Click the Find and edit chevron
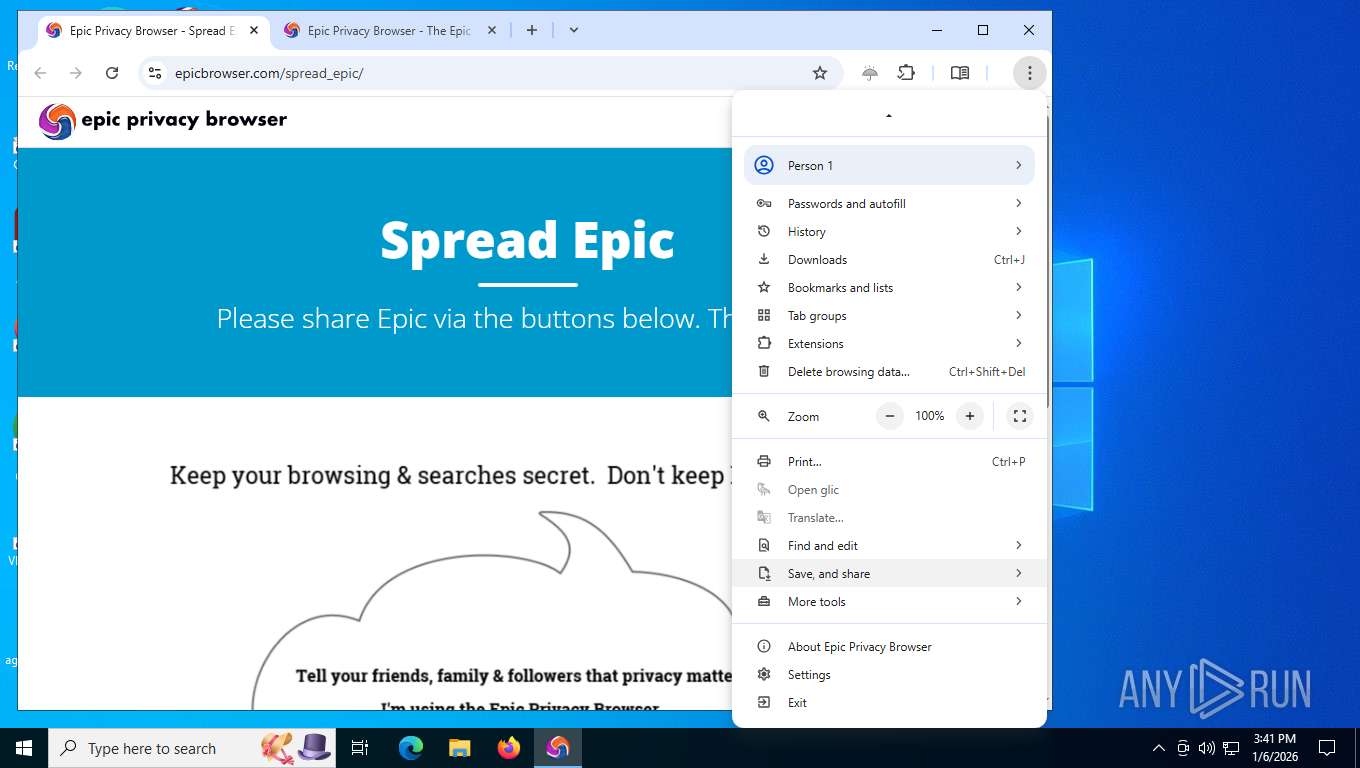The width and height of the screenshot is (1360, 768). (1019, 545)
